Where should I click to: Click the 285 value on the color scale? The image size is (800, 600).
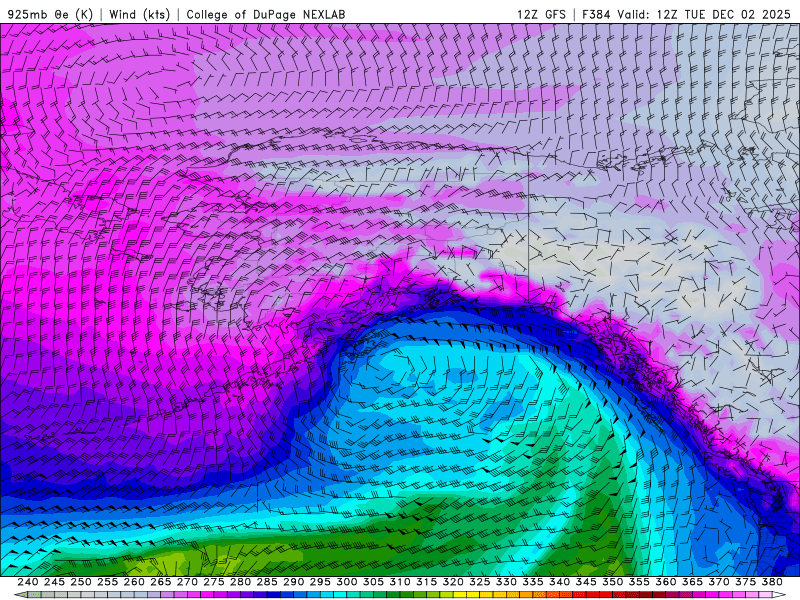(x=267, y=582)
